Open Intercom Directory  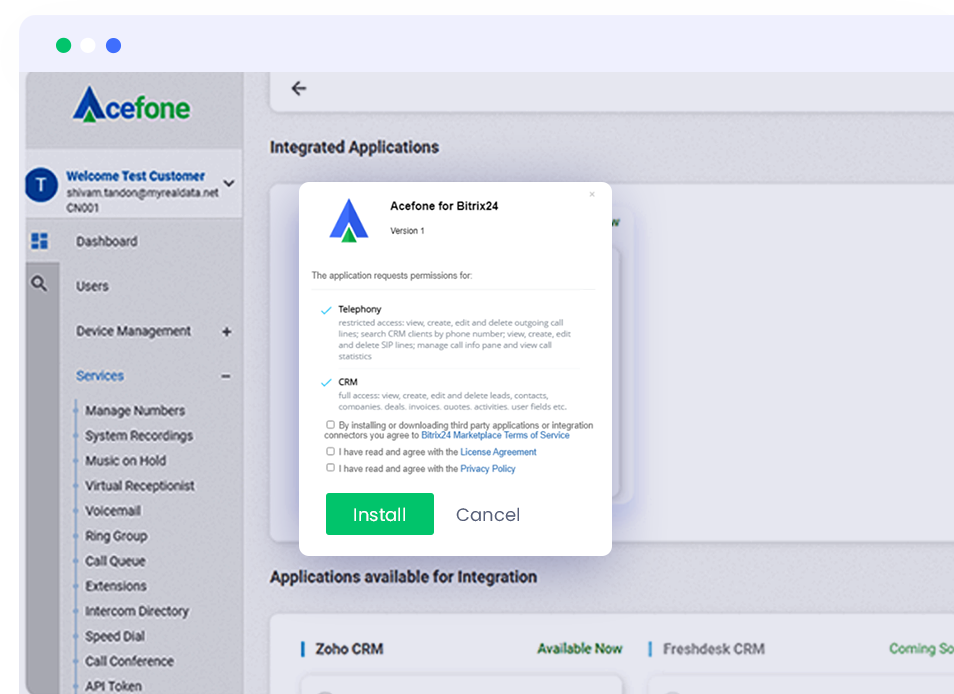(137, 611)
